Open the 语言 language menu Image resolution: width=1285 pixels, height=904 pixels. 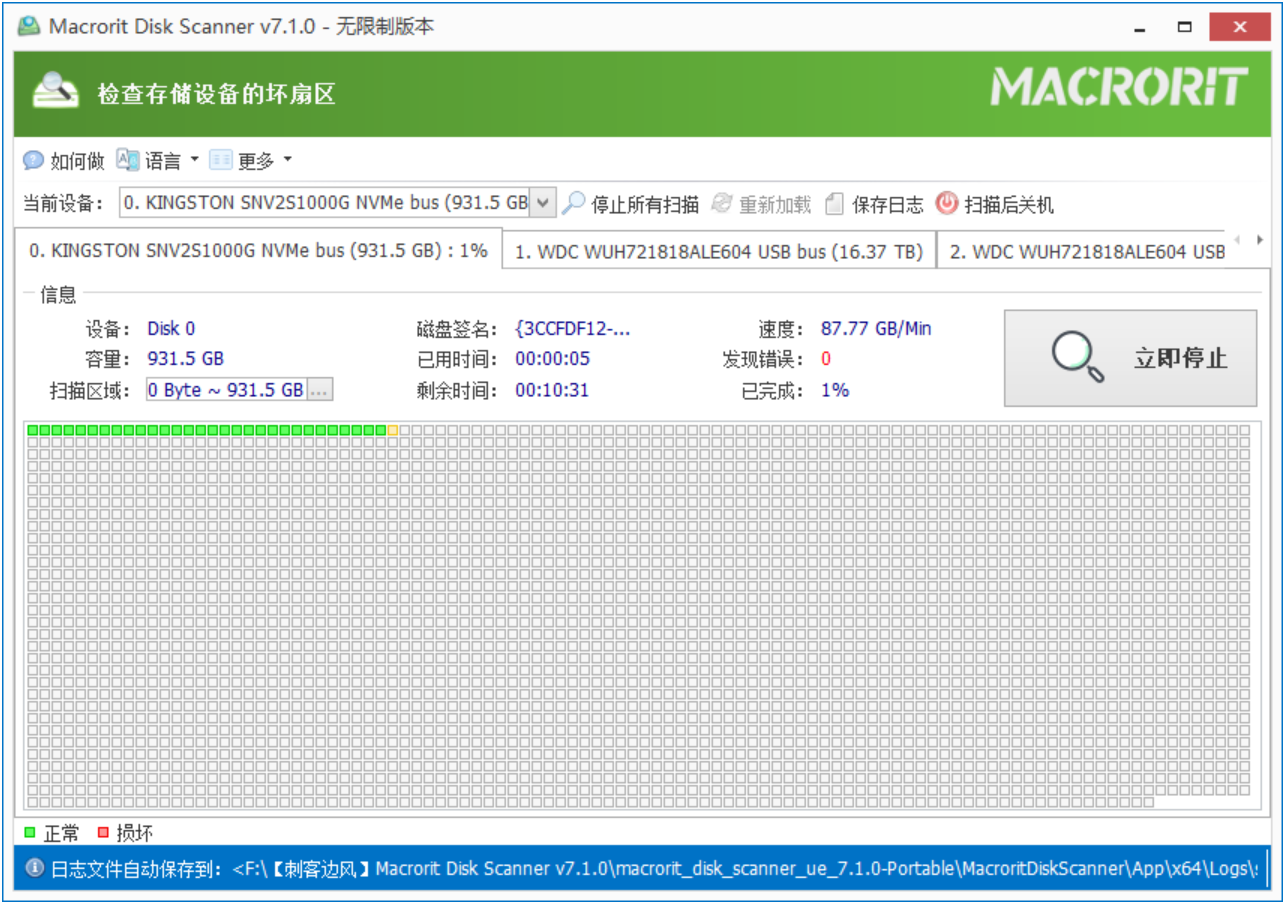150,160
